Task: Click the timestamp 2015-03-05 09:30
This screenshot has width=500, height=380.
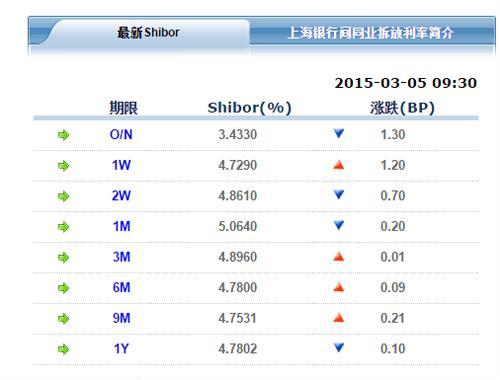Action: (x=406, y=83)
